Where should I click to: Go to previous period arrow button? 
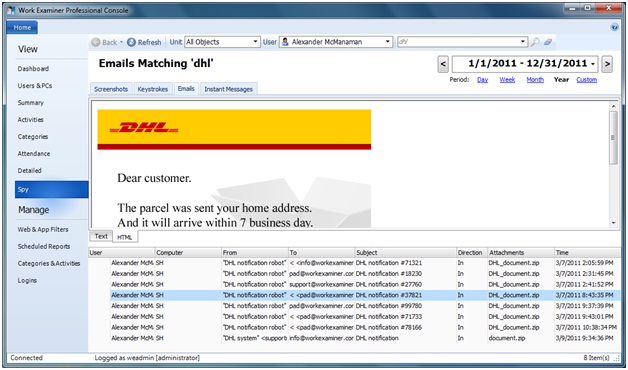click(443, 64)
